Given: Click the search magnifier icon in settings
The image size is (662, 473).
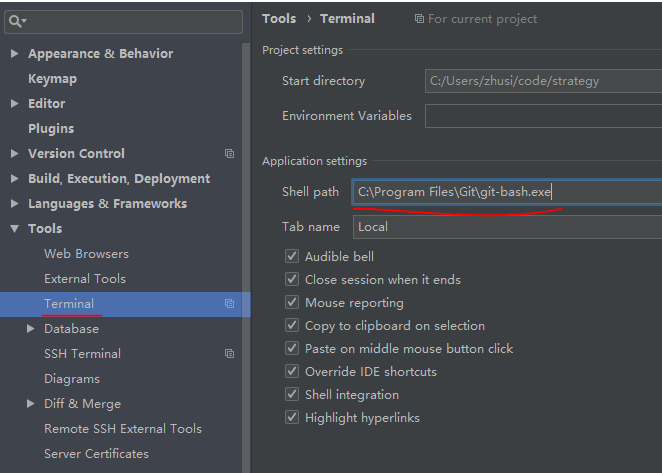Looking at the screenshot, I should click(15, 21).
